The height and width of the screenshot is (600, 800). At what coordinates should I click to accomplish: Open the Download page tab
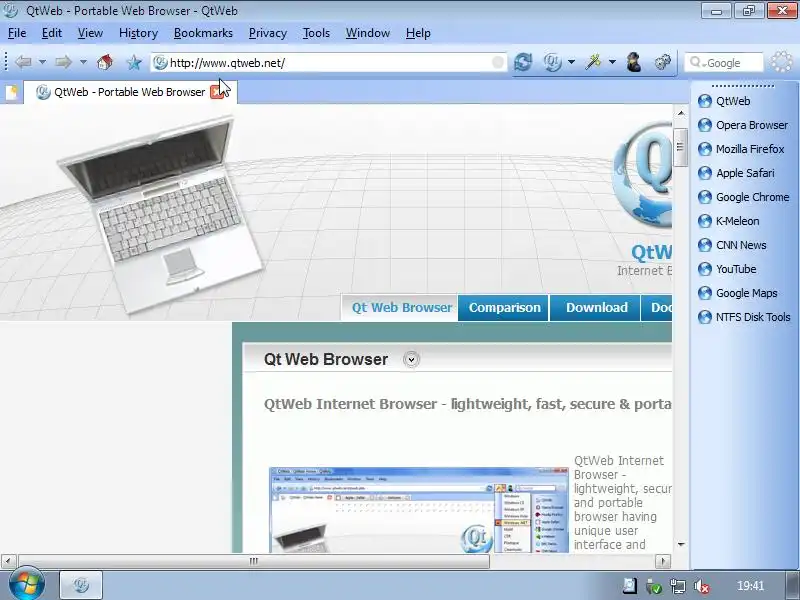coord(596,308)
